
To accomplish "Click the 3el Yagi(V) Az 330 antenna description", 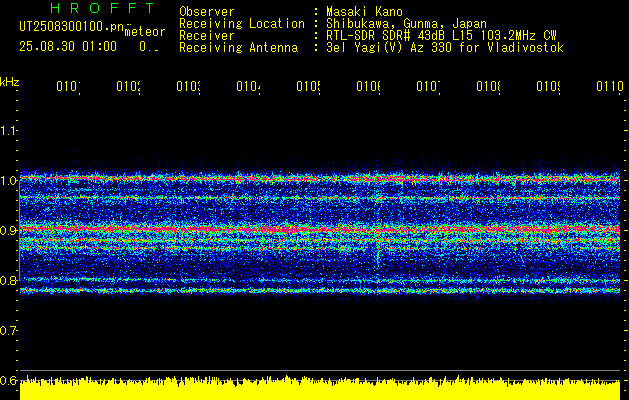I will click(x=445, y=48).
